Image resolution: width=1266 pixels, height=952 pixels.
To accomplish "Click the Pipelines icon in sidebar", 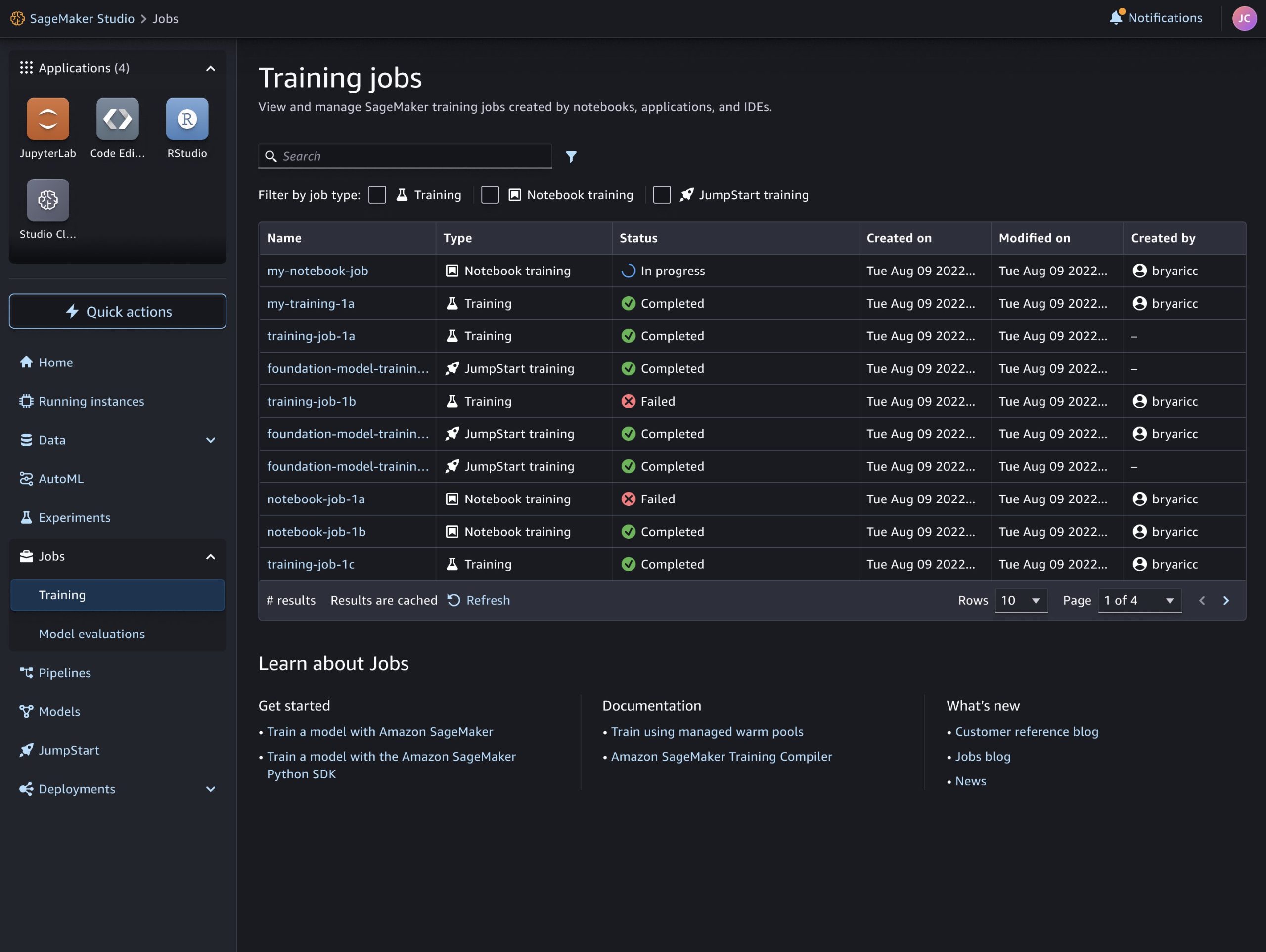I will point(26,673).
